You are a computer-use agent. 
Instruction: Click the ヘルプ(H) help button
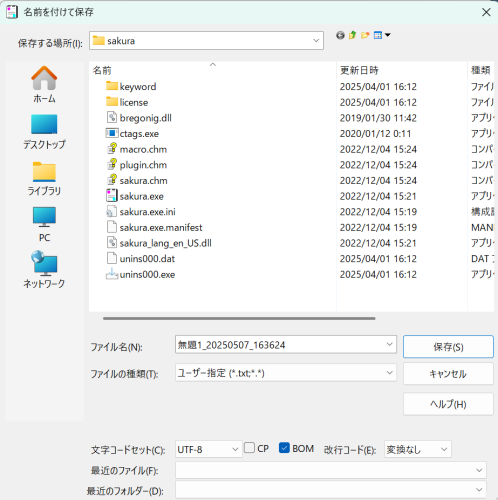[x=448, y=404]
